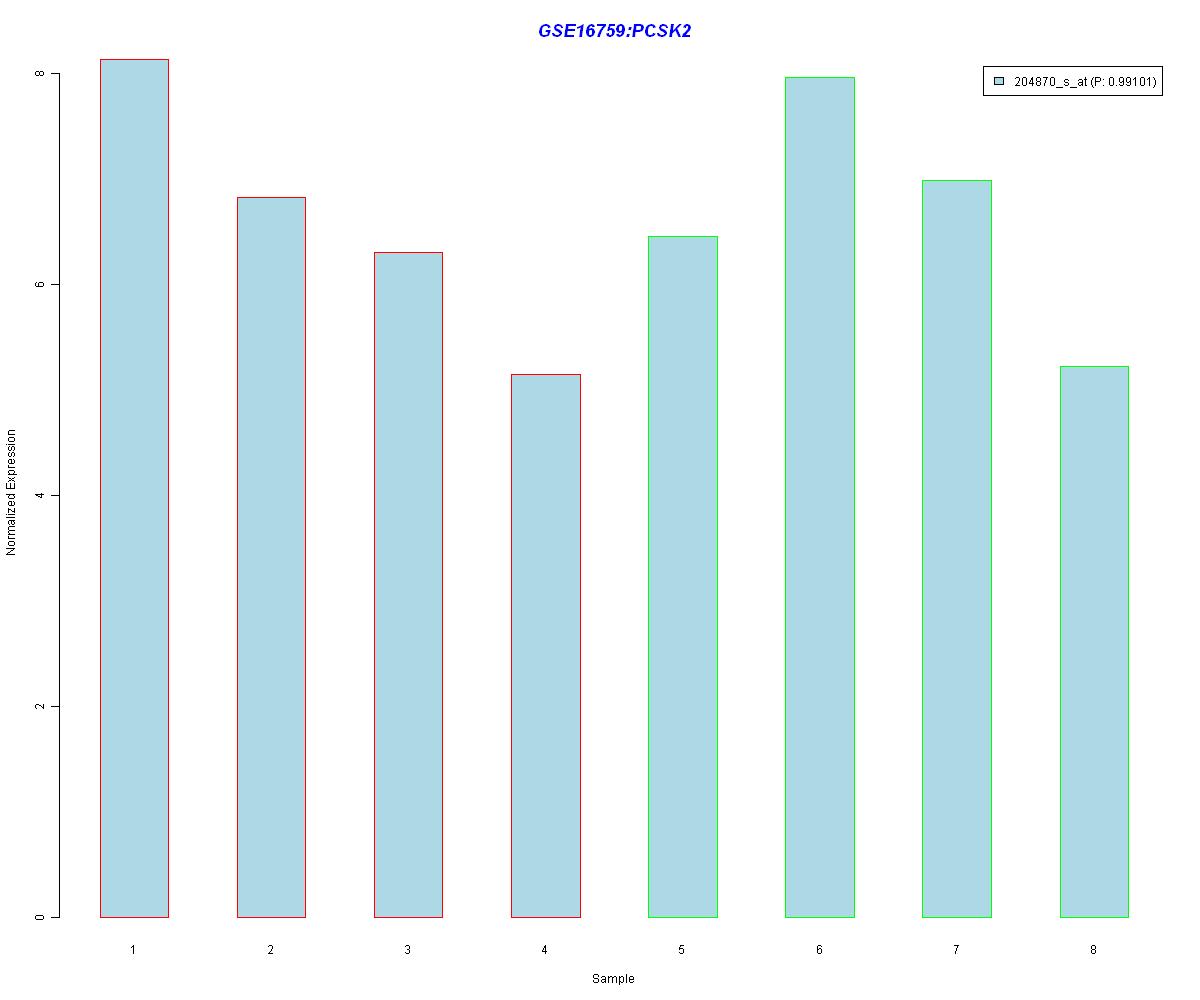The width and height of the screenshot is (1200, 1000).
Task: Click the red-outlined bar for sample 1
Action: coord(134,488)
